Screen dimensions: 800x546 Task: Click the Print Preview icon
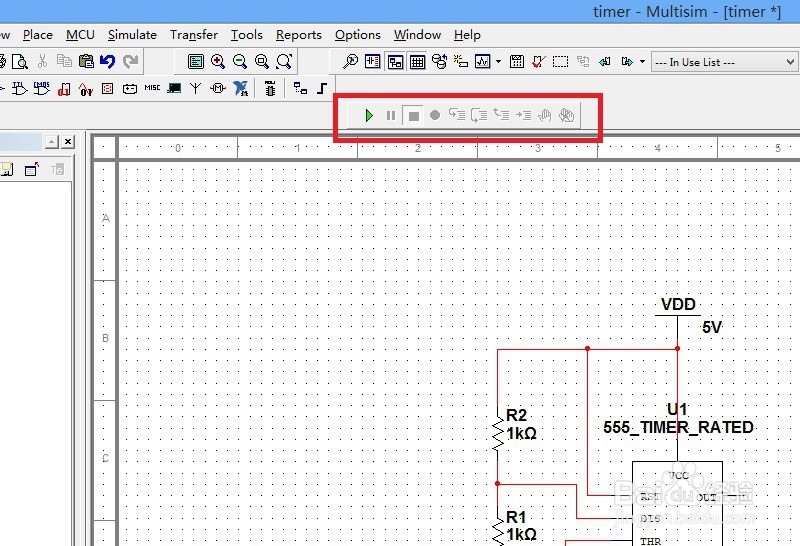click(19, 62)
